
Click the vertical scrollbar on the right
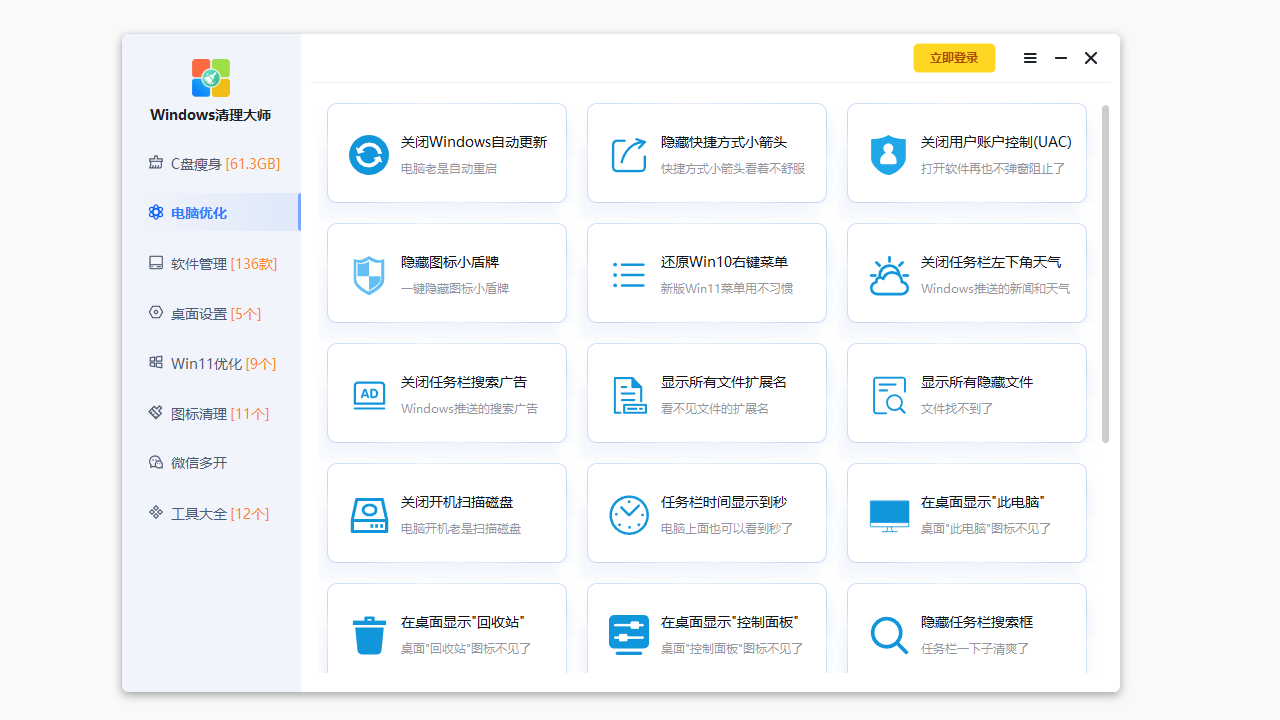(1105, 275)
